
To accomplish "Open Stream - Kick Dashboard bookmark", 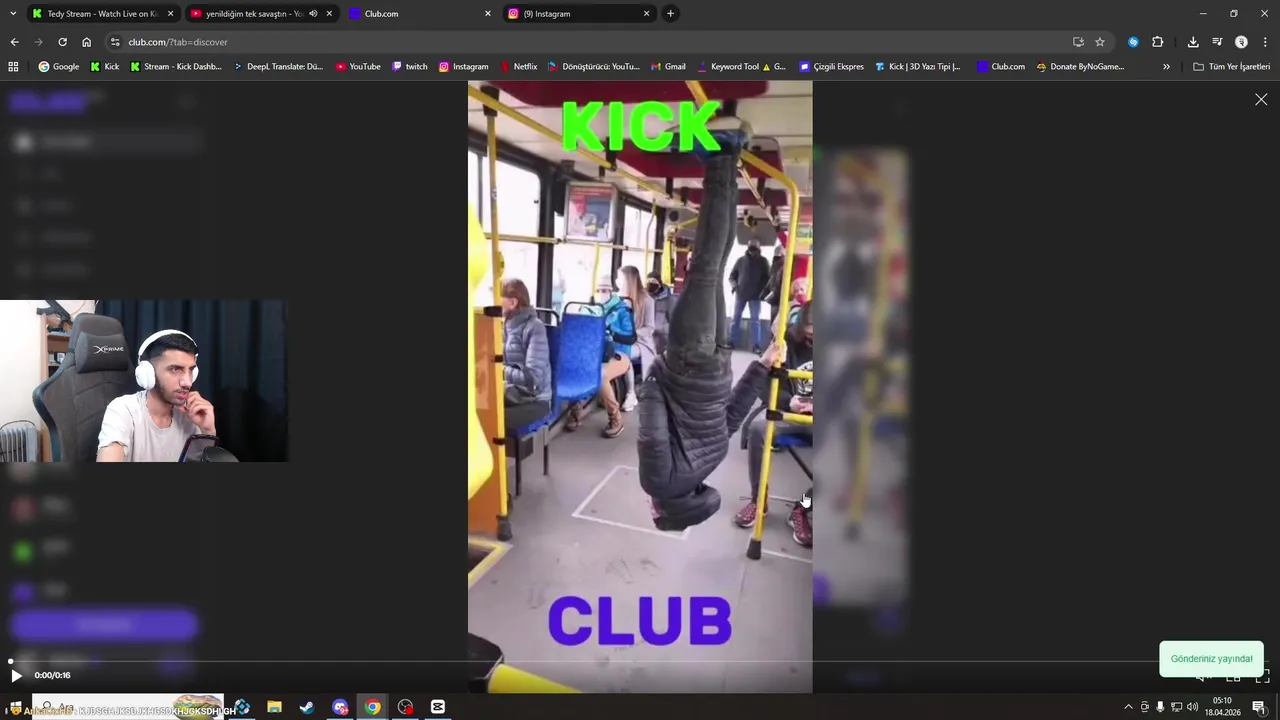I will [176, 67].
